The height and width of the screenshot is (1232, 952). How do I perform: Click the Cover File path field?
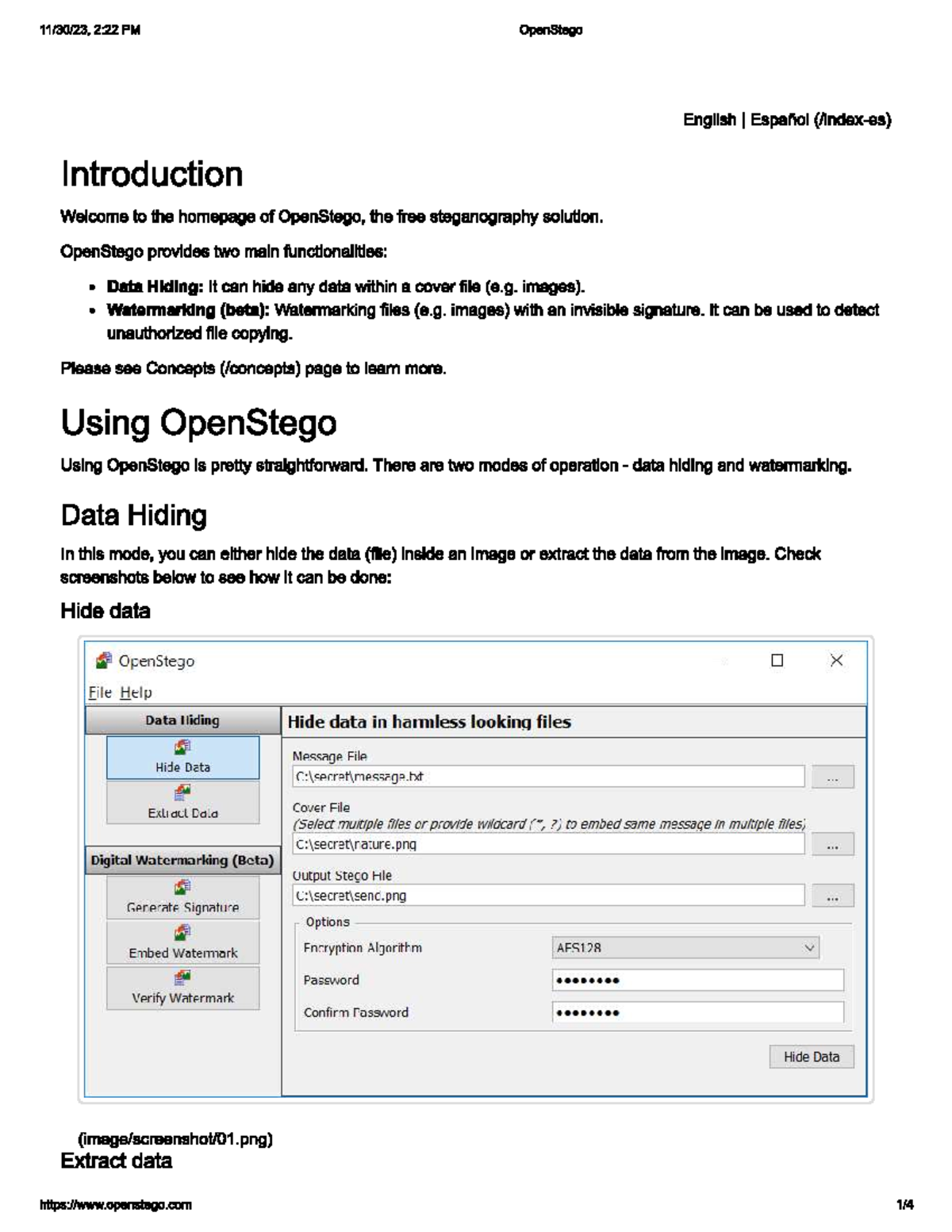click(x=548, y=844)
